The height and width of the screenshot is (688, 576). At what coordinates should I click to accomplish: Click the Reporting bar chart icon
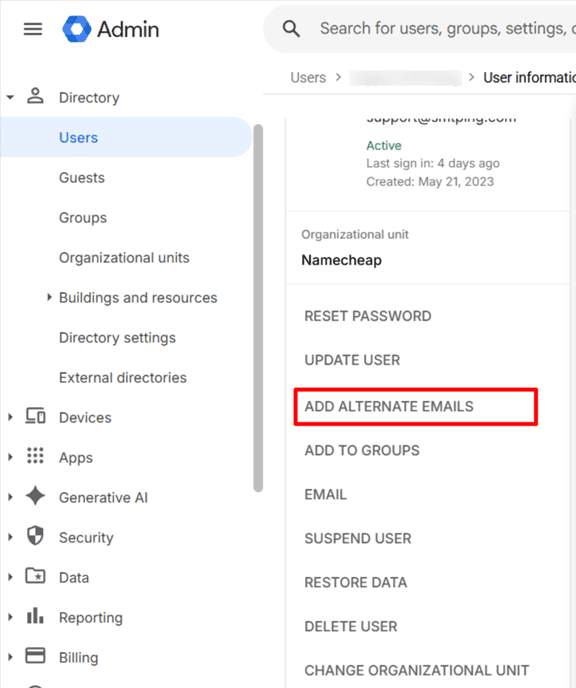click(35, 616)
